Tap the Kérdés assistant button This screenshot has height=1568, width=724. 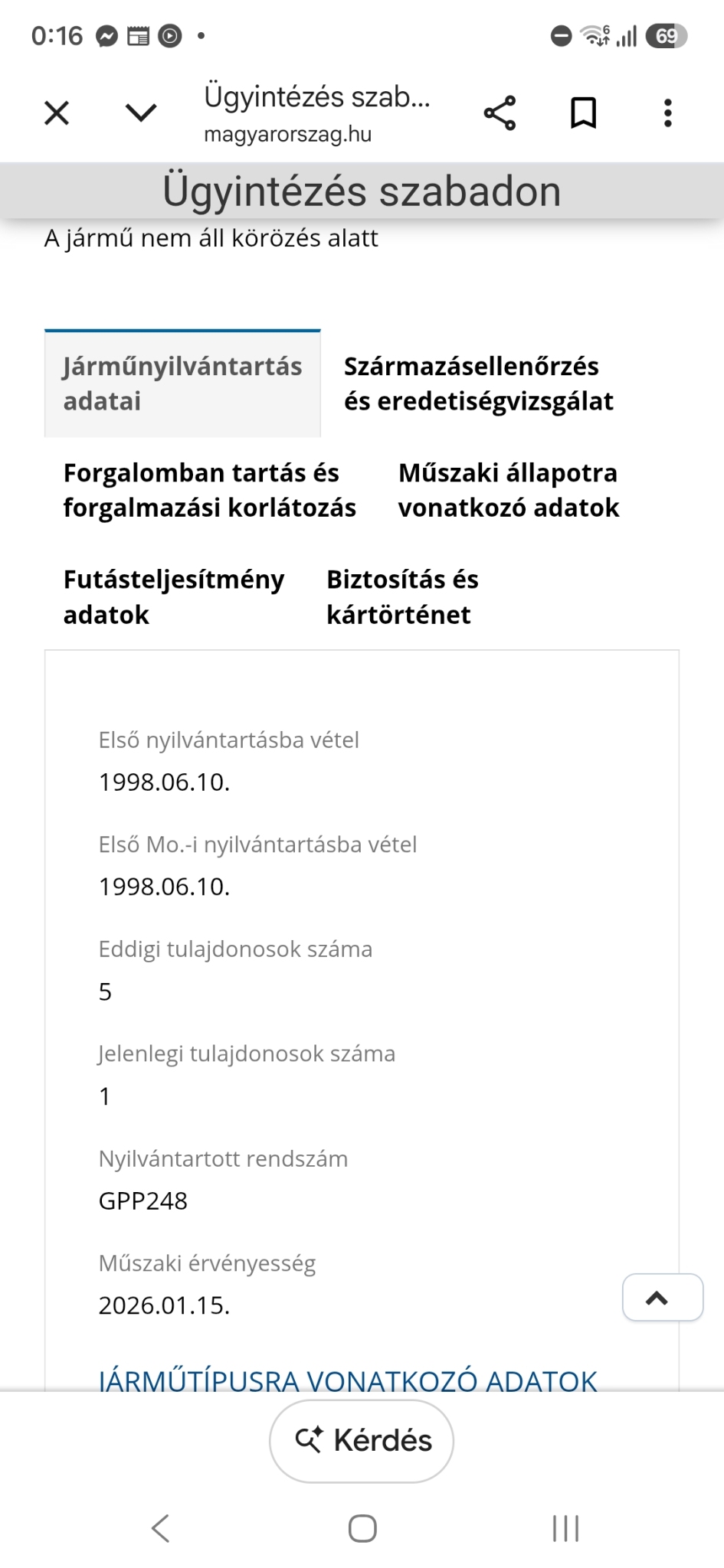click(x=362, y=1441)
